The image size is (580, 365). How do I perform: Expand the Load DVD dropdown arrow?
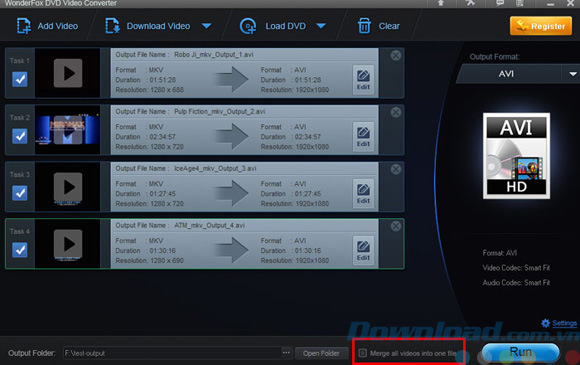(x=321, y=26)
